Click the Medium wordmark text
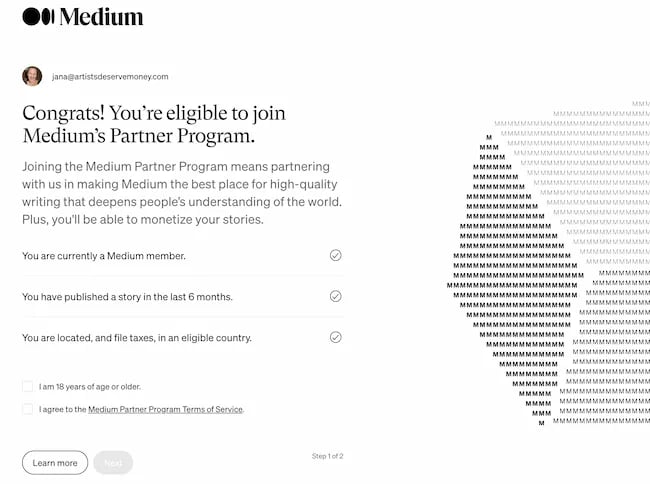Screen dimensions: 650x484 click(x=101, y=17)
